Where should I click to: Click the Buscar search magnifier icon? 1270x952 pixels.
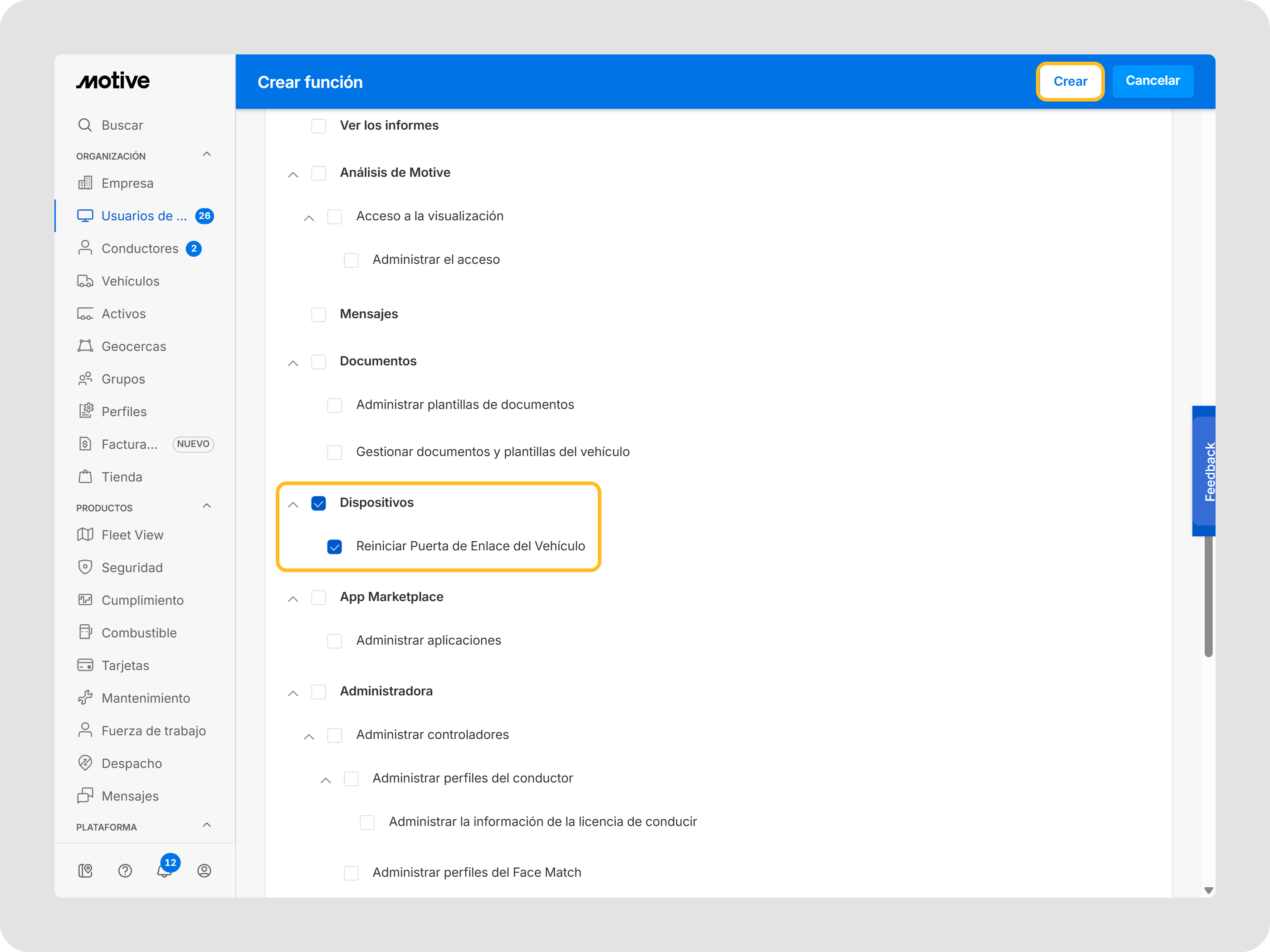click(x=85, y=125)
